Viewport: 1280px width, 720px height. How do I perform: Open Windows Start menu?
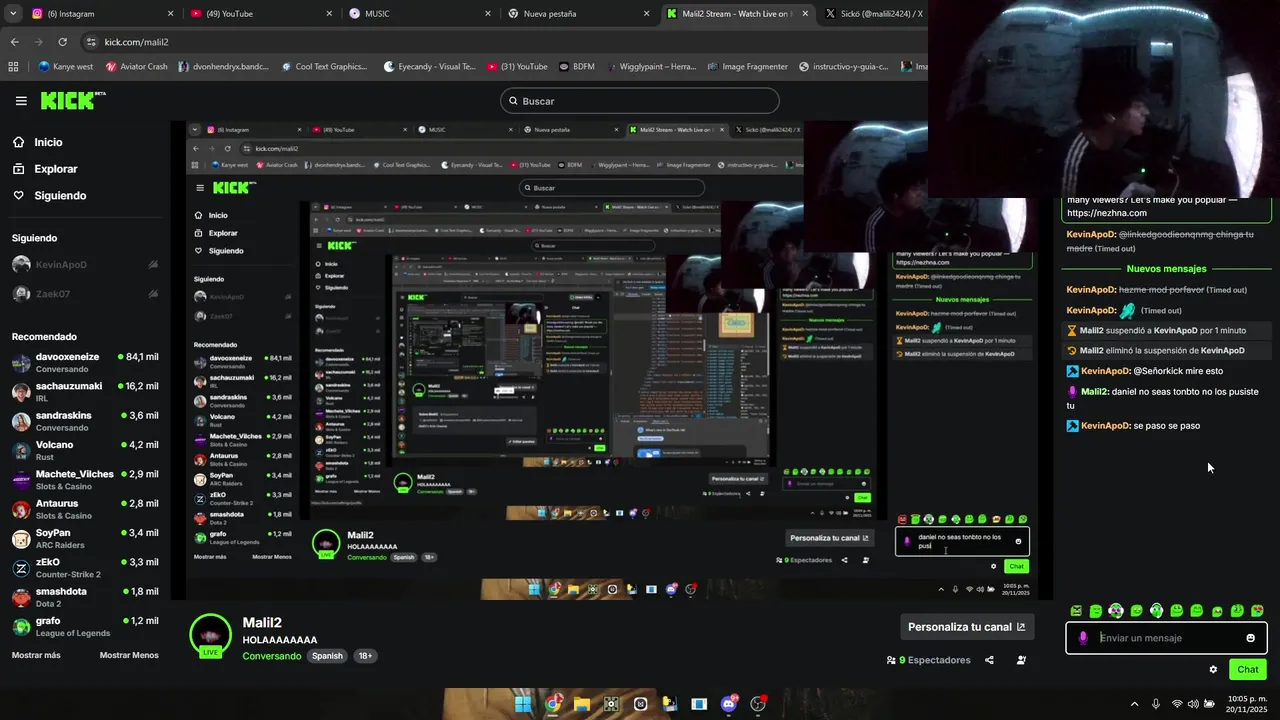click(522, 704)
